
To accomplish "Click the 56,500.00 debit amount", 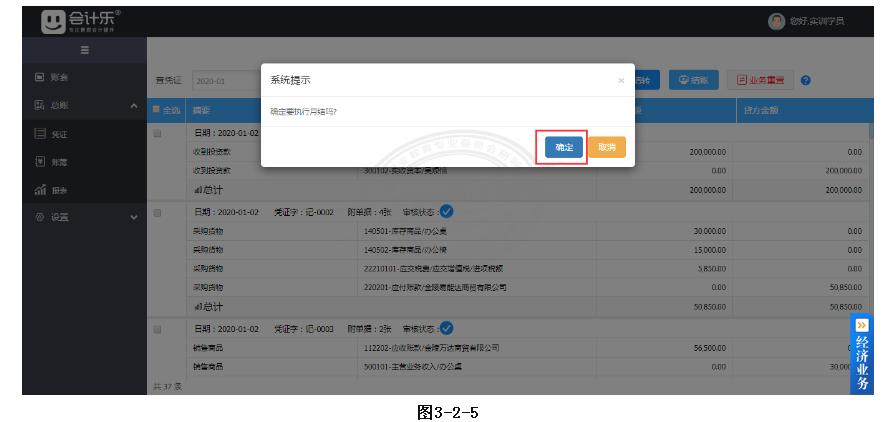I will click(x=710, y=348).
